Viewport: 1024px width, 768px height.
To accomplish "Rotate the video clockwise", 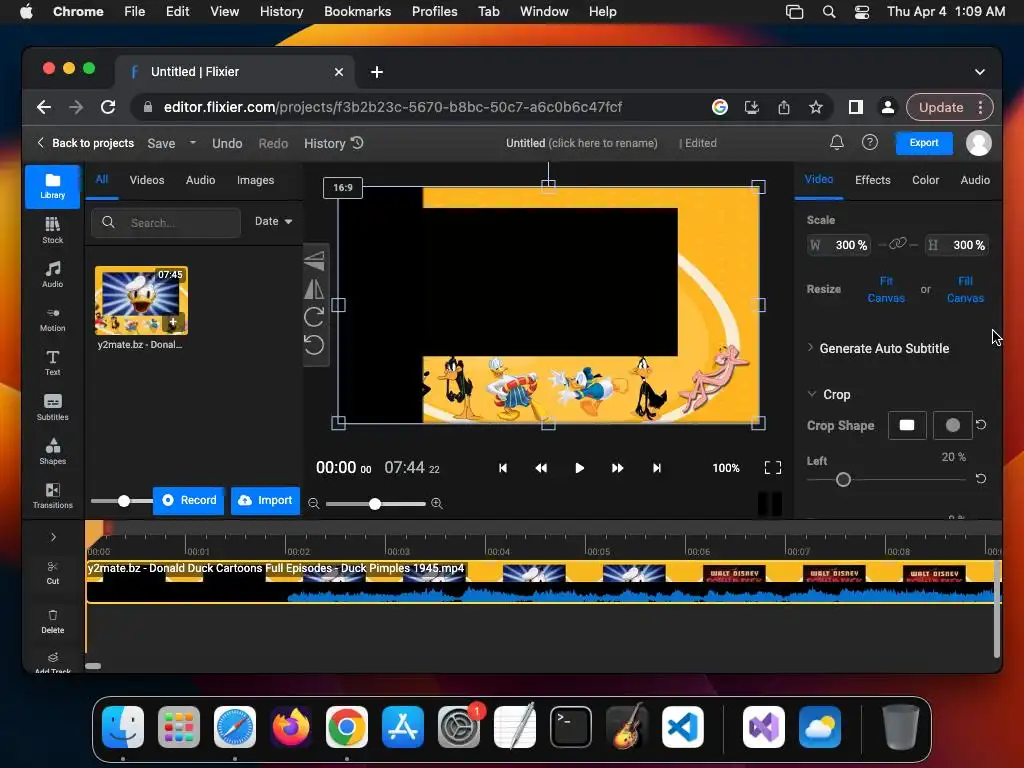I will coord(314,317).
